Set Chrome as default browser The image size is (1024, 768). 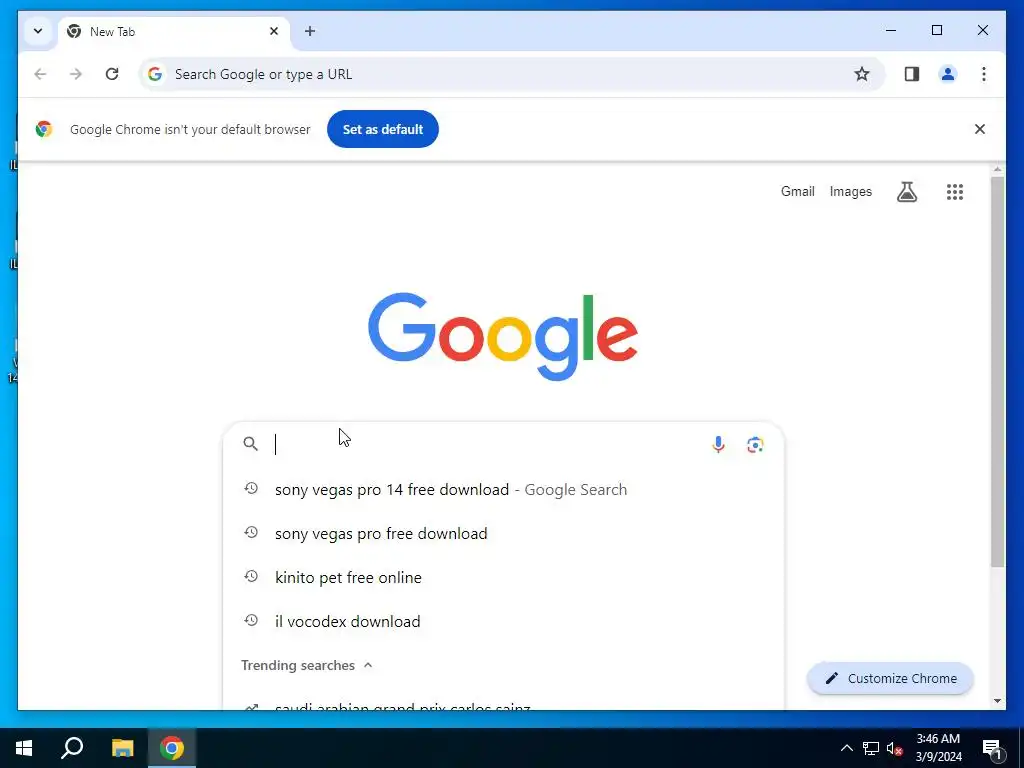(x=383, y=129)
